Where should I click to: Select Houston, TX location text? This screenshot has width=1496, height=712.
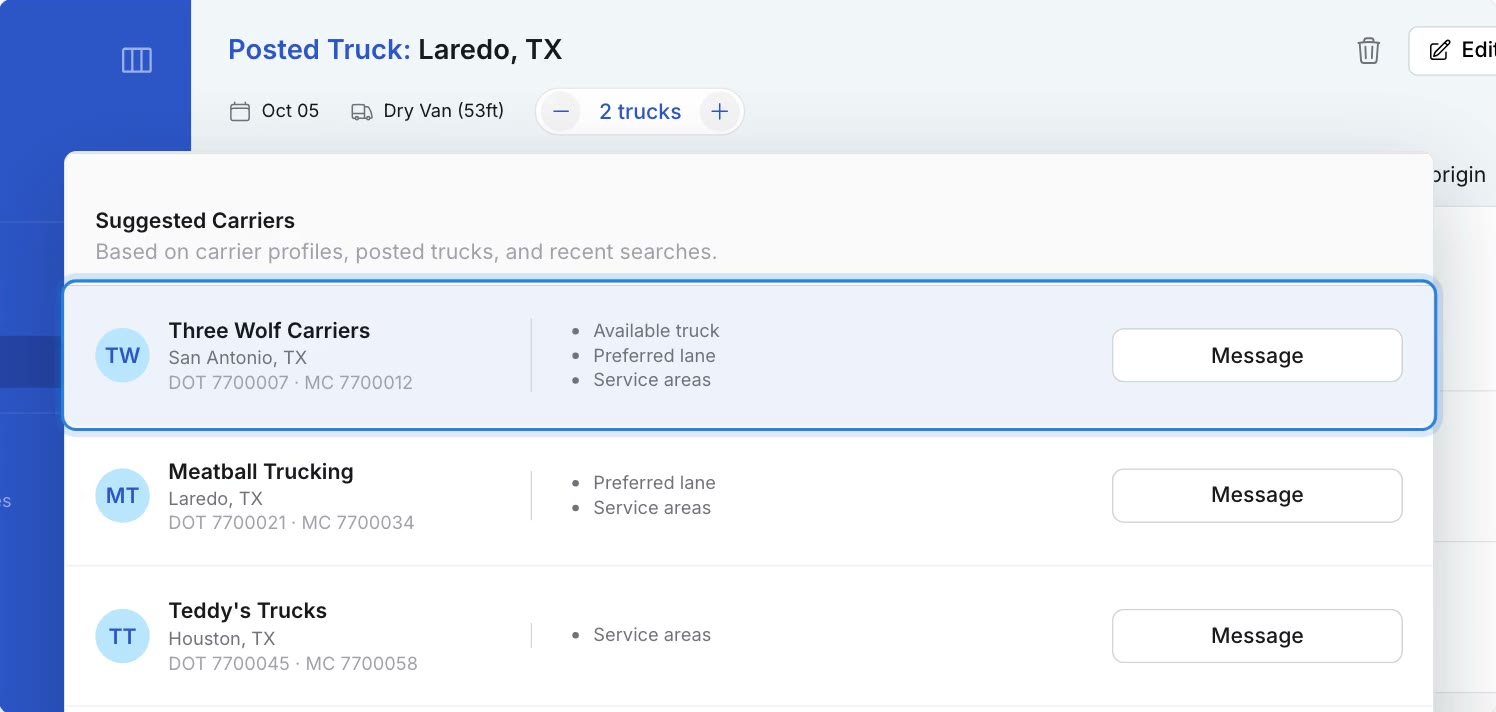click(222, 638)
